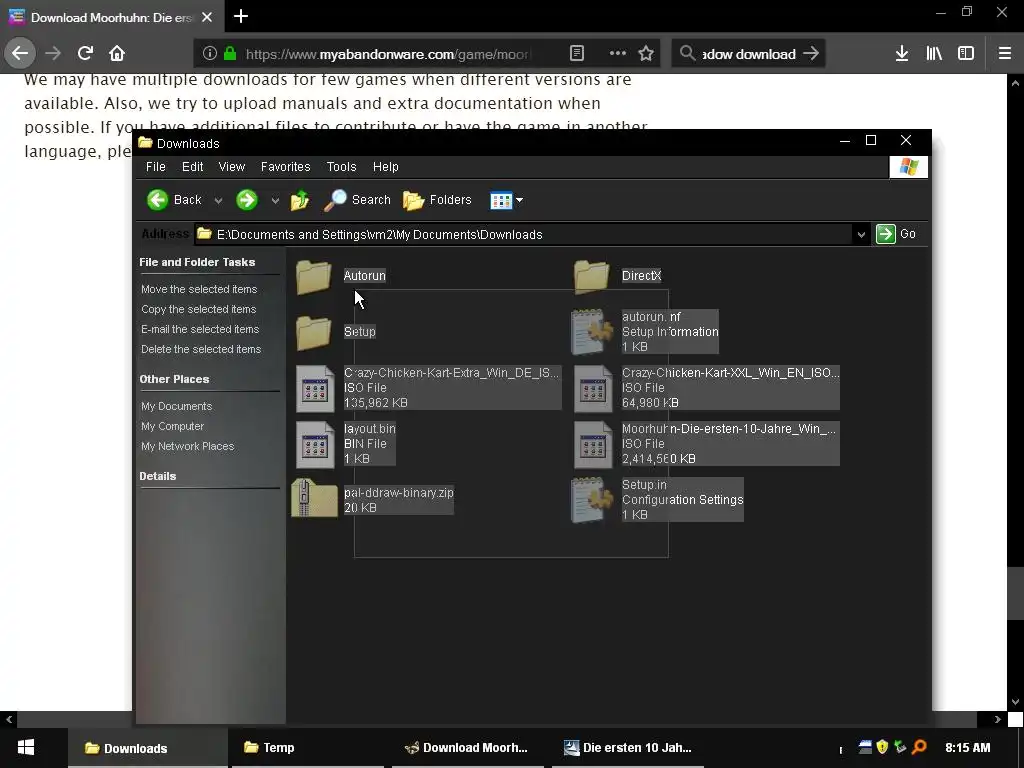Open the File menu

click(155, 167)
